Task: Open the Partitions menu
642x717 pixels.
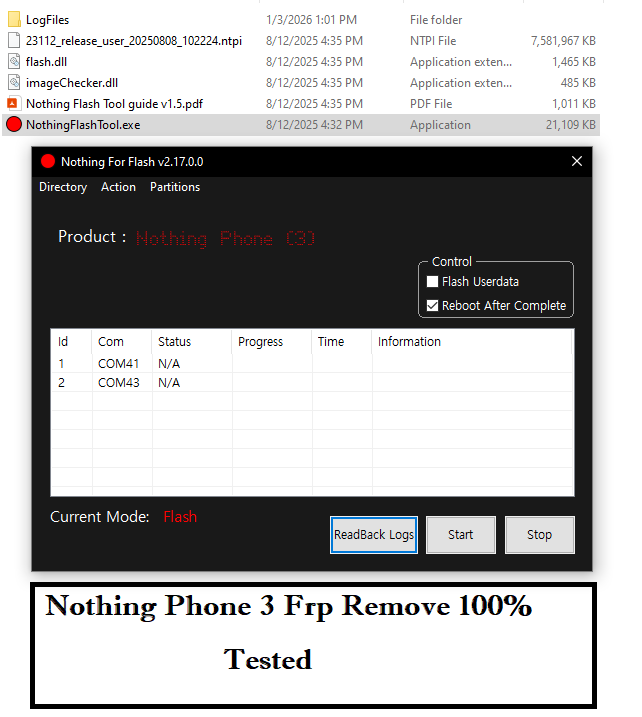Action: pos(175,187)
